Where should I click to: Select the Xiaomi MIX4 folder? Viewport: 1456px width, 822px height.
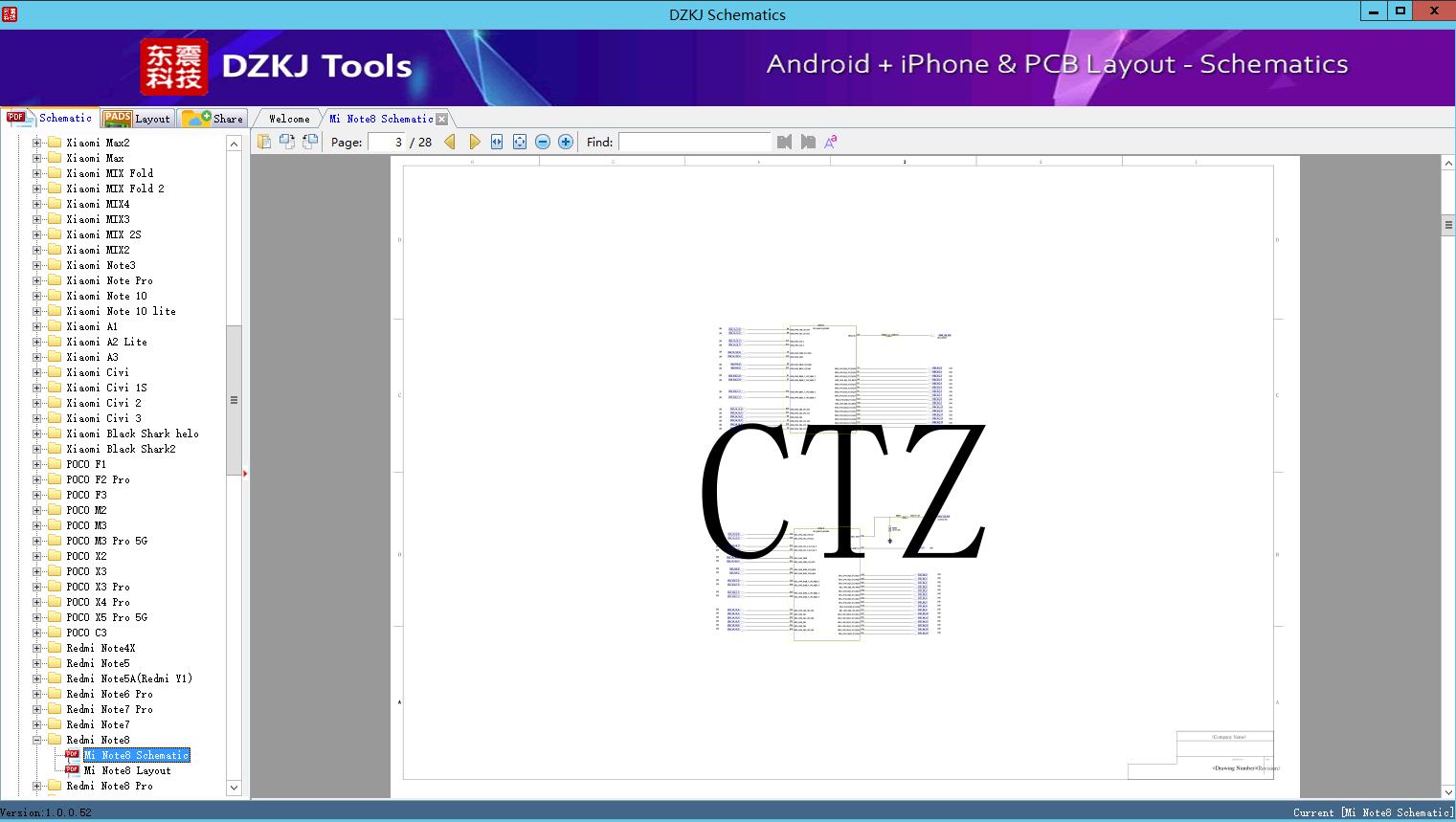[x=98, y=204]
